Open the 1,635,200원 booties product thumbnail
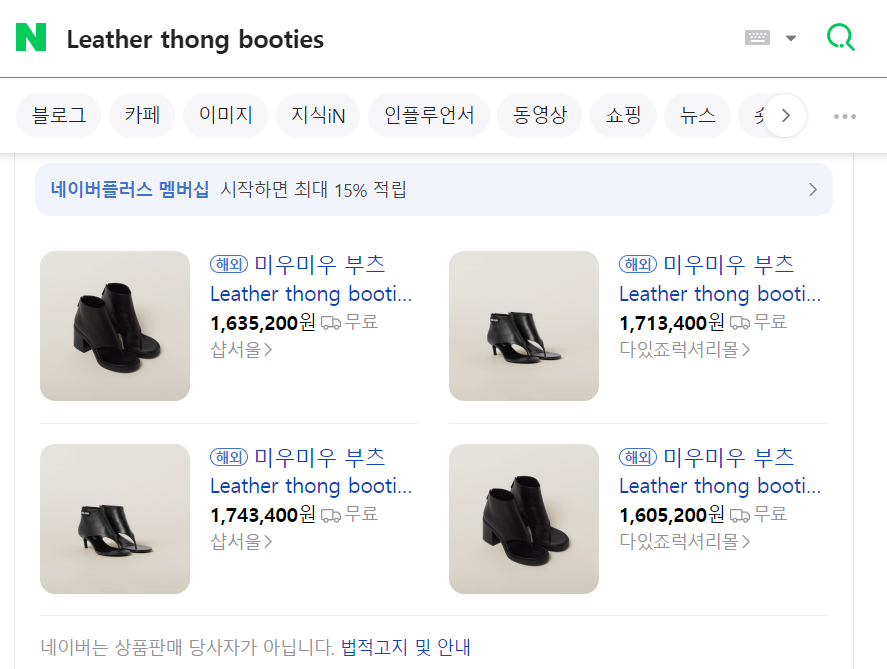Image resolution: width=887 pixels, height=669 pixels. [x=115, y=326]
